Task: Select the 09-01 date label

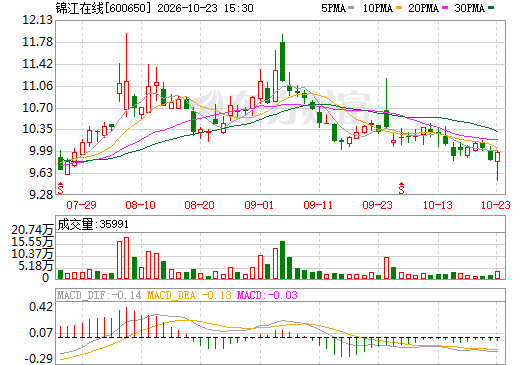Action: click(x=259, y=205)
